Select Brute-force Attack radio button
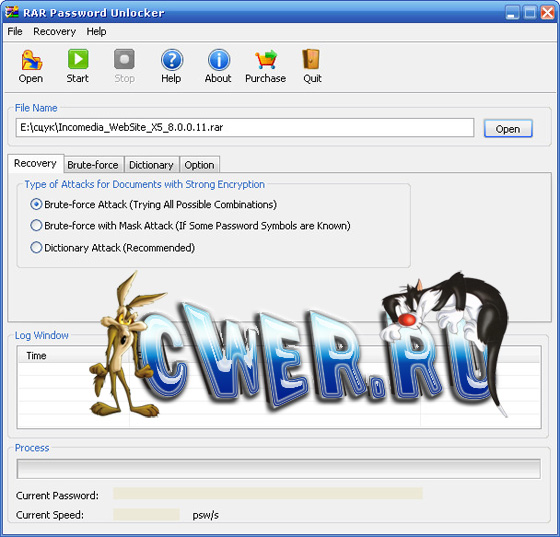 tap(36, 204)
